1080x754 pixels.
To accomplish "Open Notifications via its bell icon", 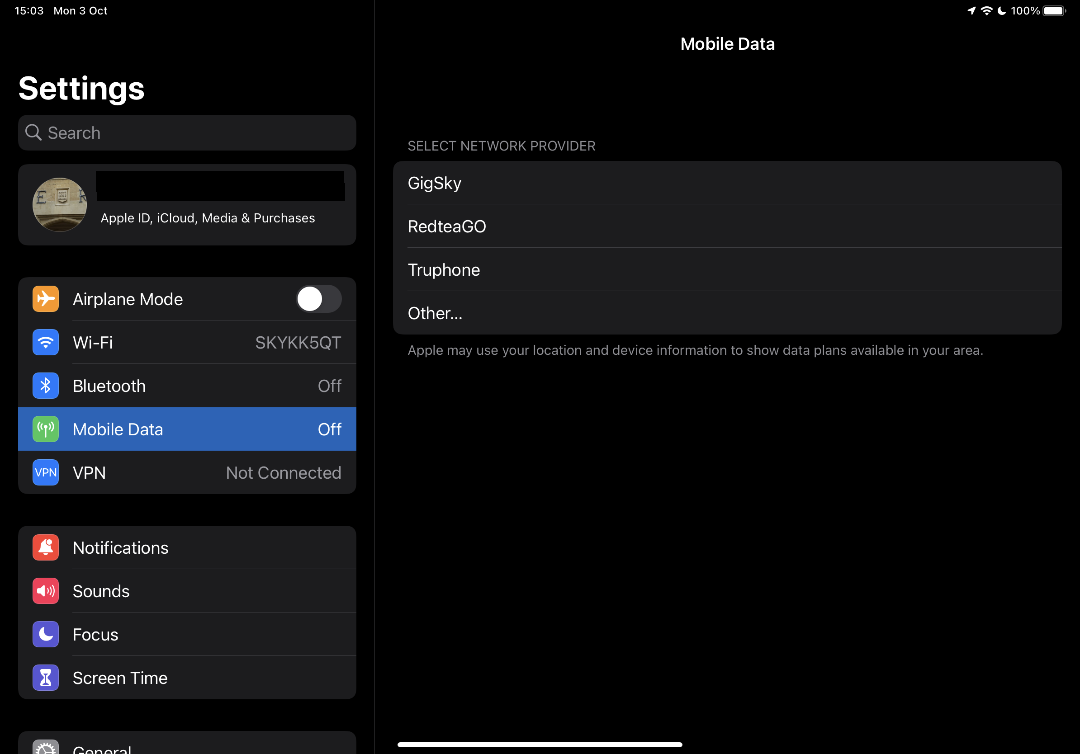I will click(x=45, y=547).
